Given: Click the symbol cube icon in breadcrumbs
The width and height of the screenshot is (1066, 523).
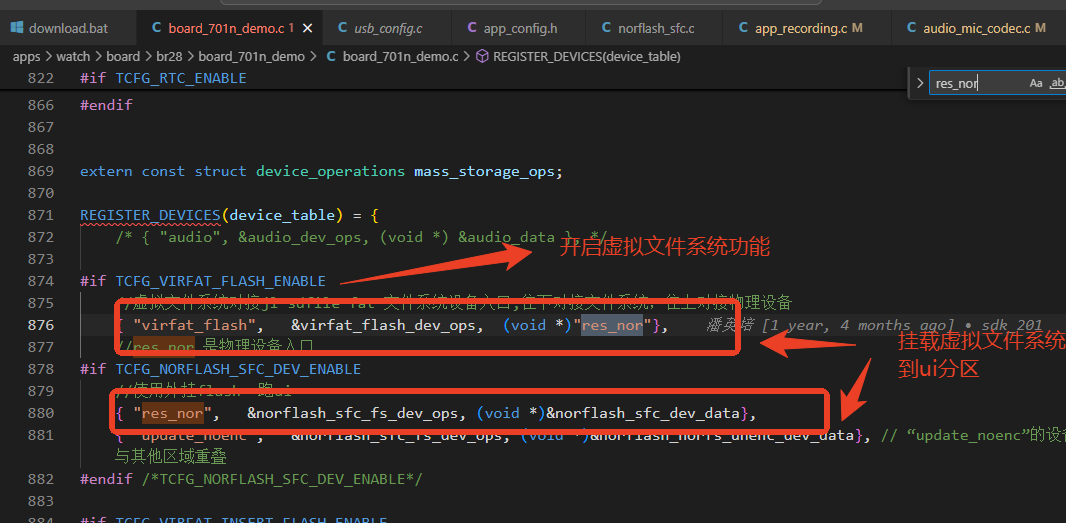Looking at the screenshot, I should (x=481, y=56).
